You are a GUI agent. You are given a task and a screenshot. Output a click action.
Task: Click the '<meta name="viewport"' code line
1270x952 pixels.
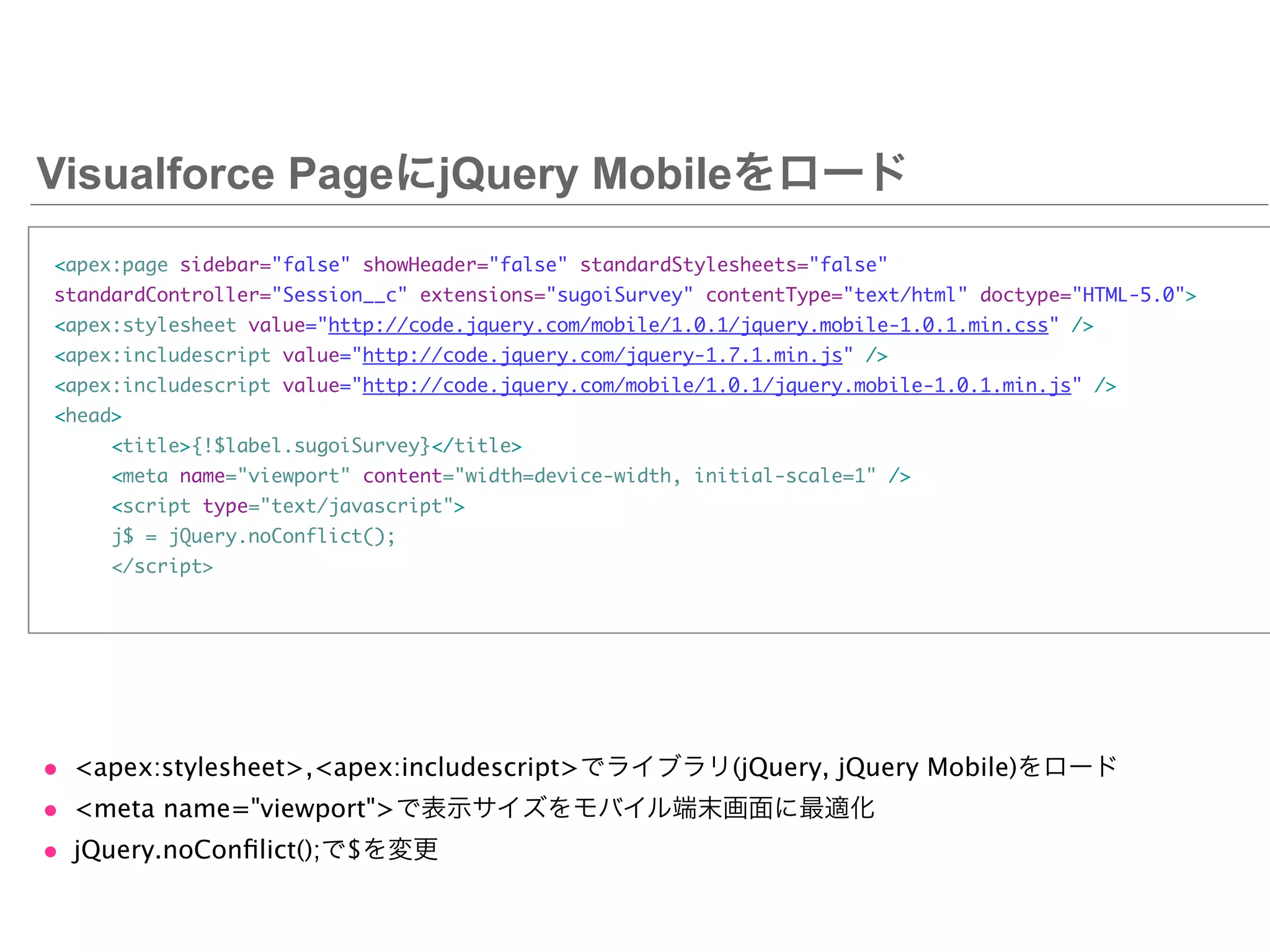click(x=511, y=476)
